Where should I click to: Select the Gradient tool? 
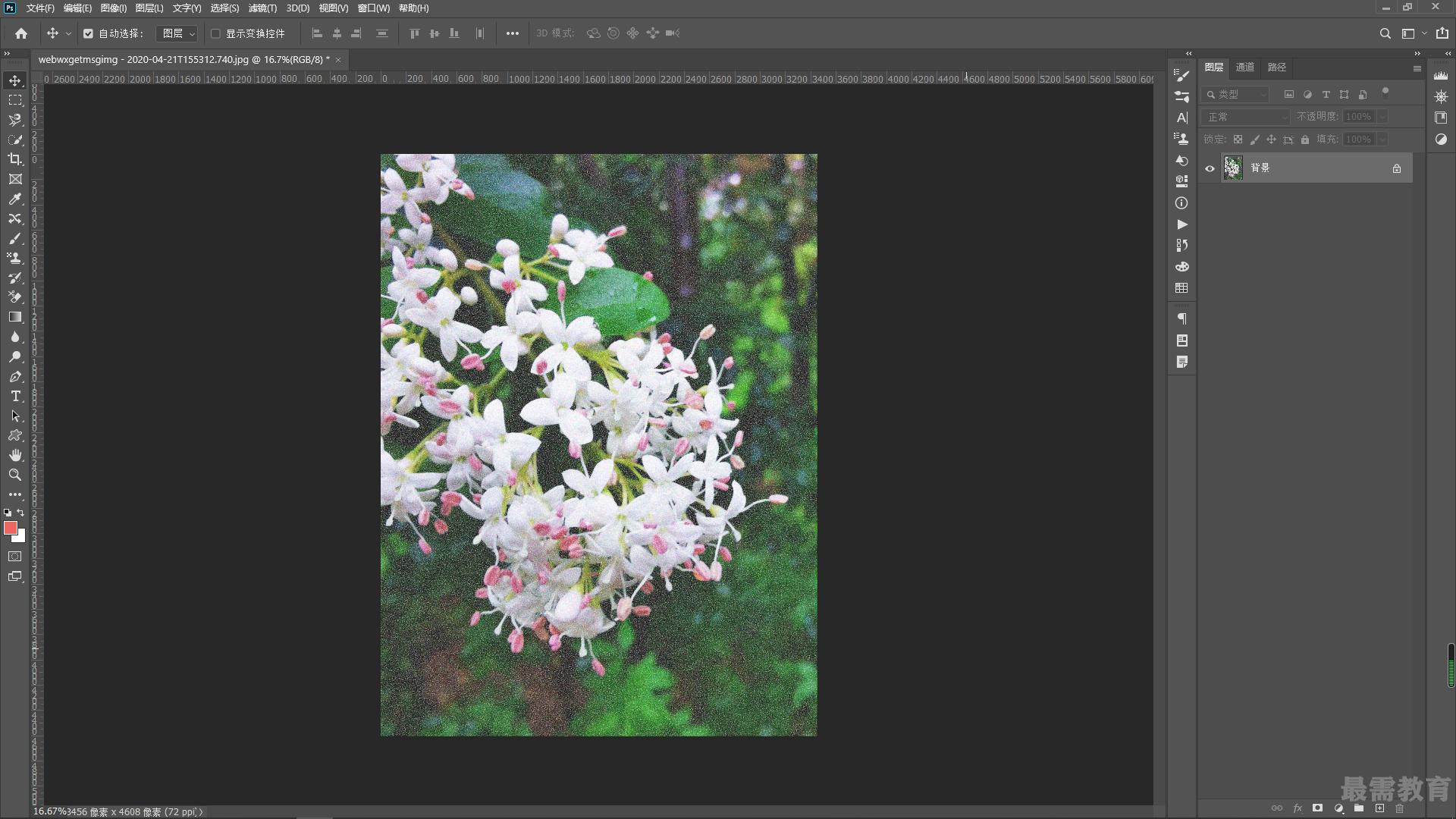(15, 317)
